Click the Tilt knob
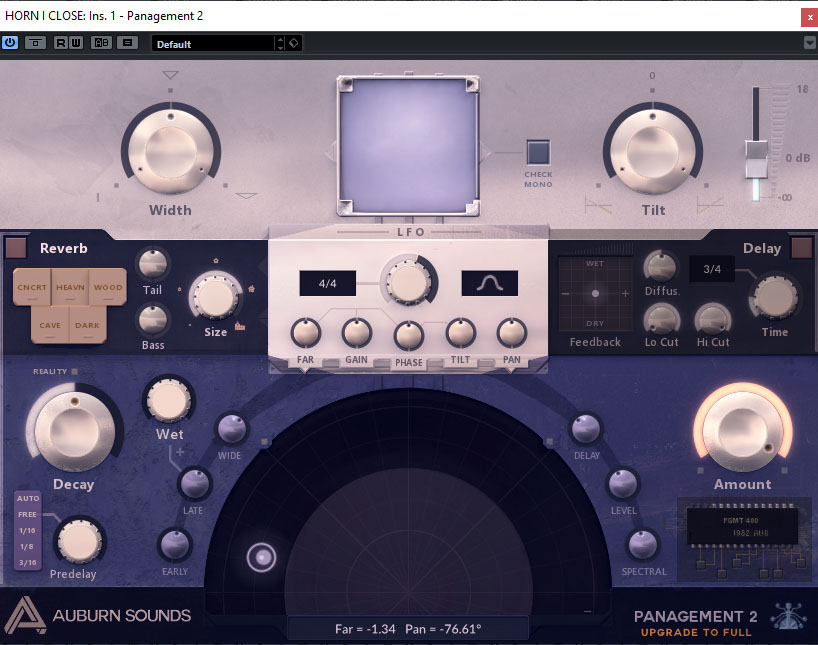This screenshot has height=645, width=818. pos(653,152)
